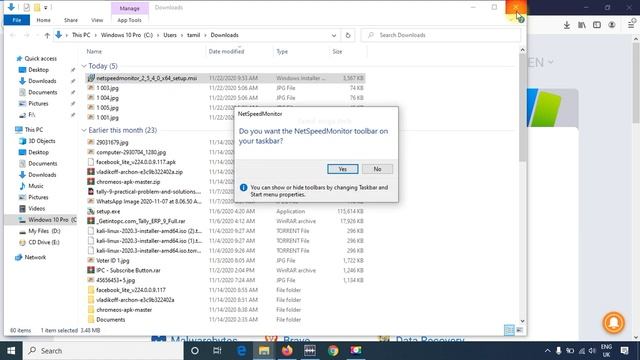Select computer-2930704_1280.jpg file
This screenshot has height=360, width=640.
[131, 152]
